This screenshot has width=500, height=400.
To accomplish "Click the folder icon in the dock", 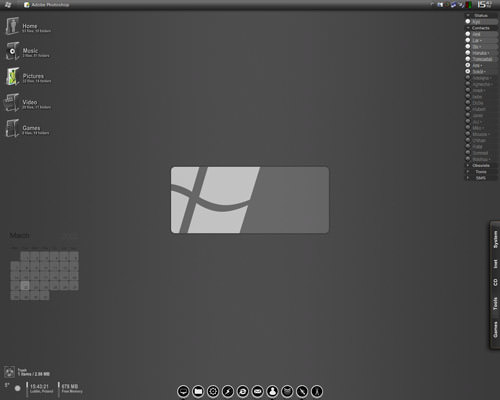I will pos(198,391).
